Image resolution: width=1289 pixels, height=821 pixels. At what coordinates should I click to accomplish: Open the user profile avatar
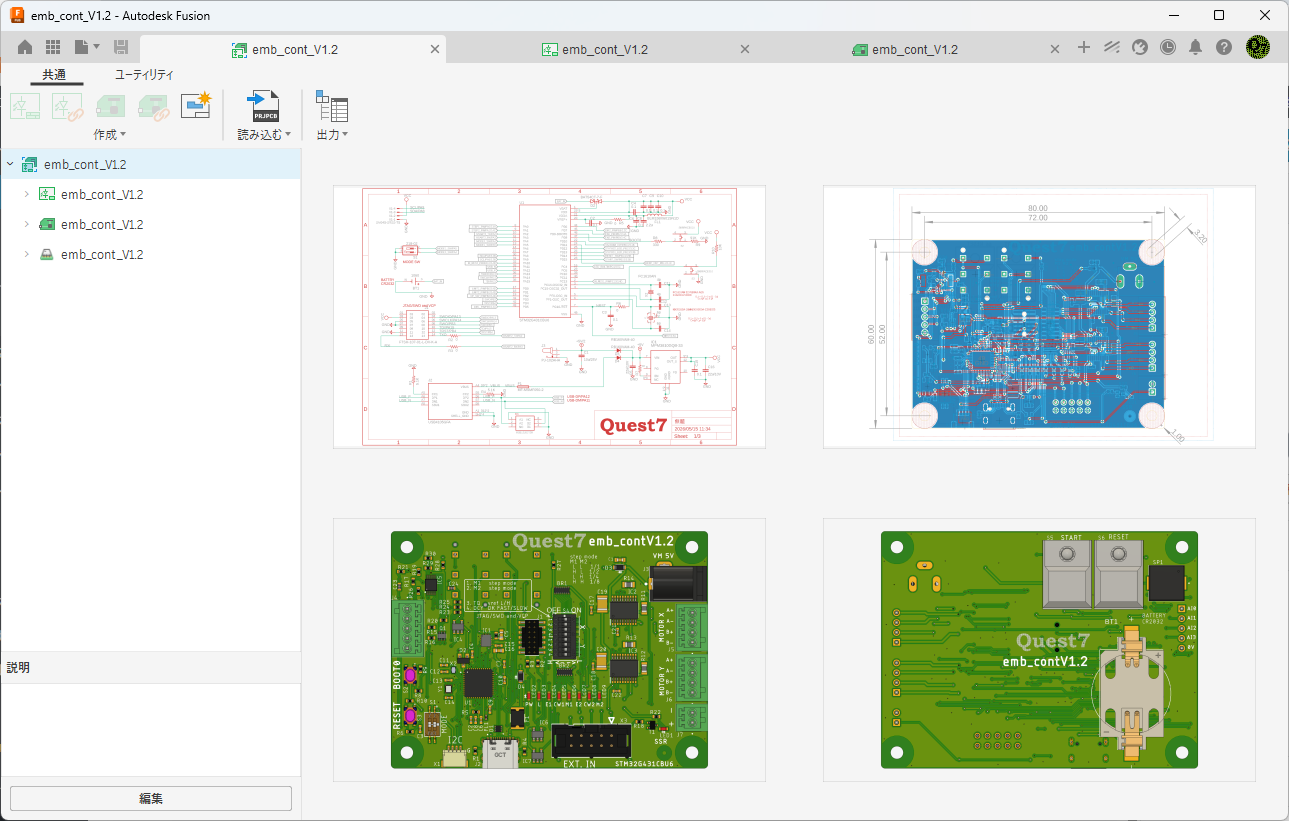click(1258, 47)
